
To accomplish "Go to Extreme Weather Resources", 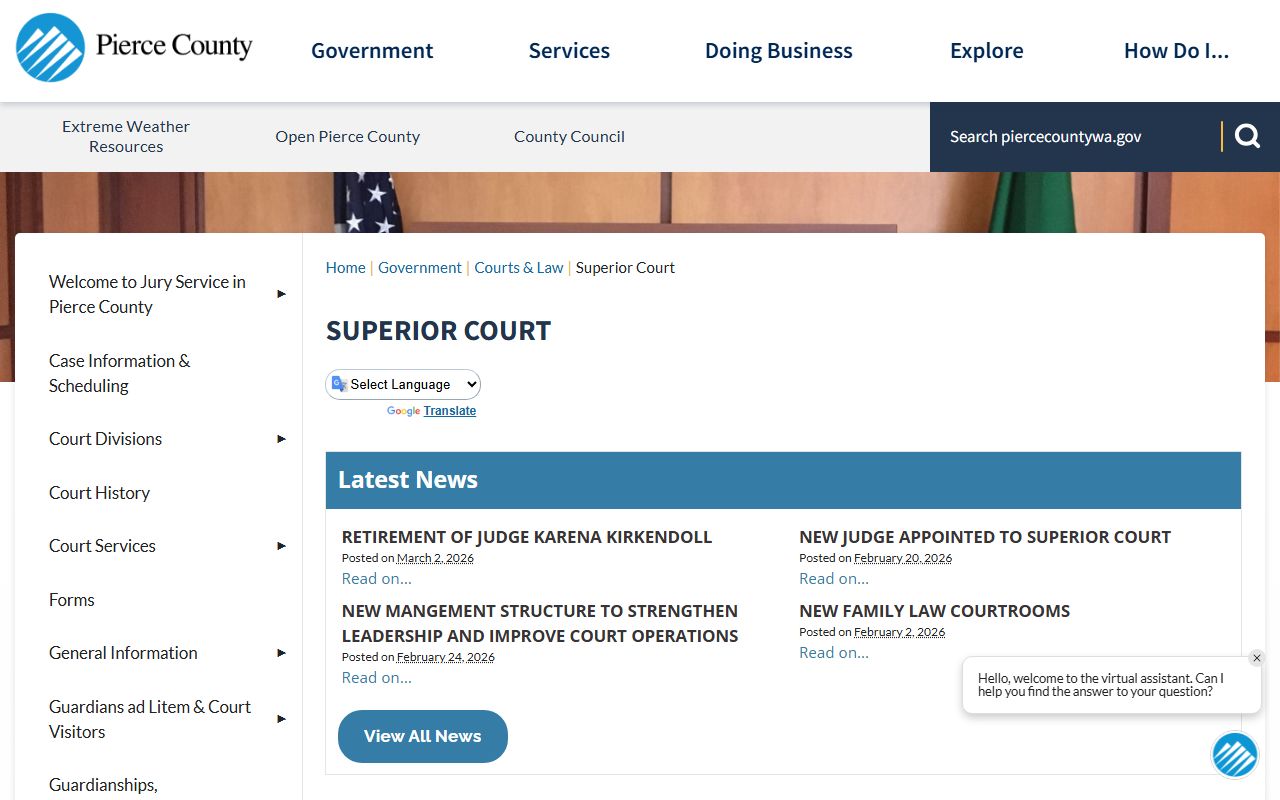I will coord(126,136).
